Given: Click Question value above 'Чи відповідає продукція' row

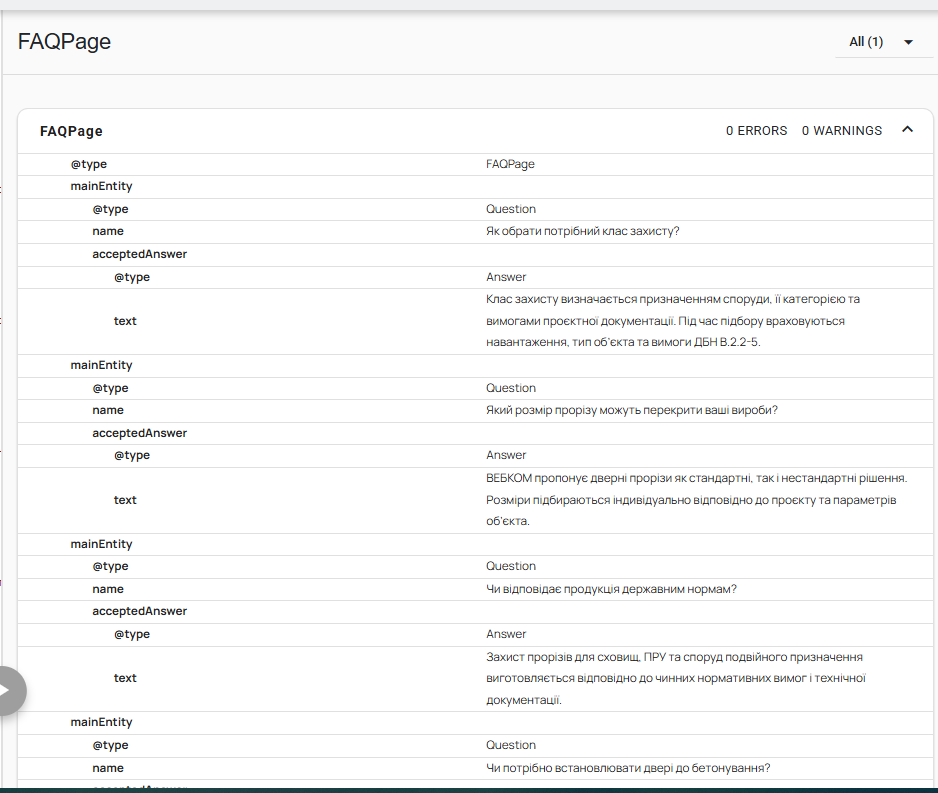Looking at the screenshot, I should pos(511,566).
